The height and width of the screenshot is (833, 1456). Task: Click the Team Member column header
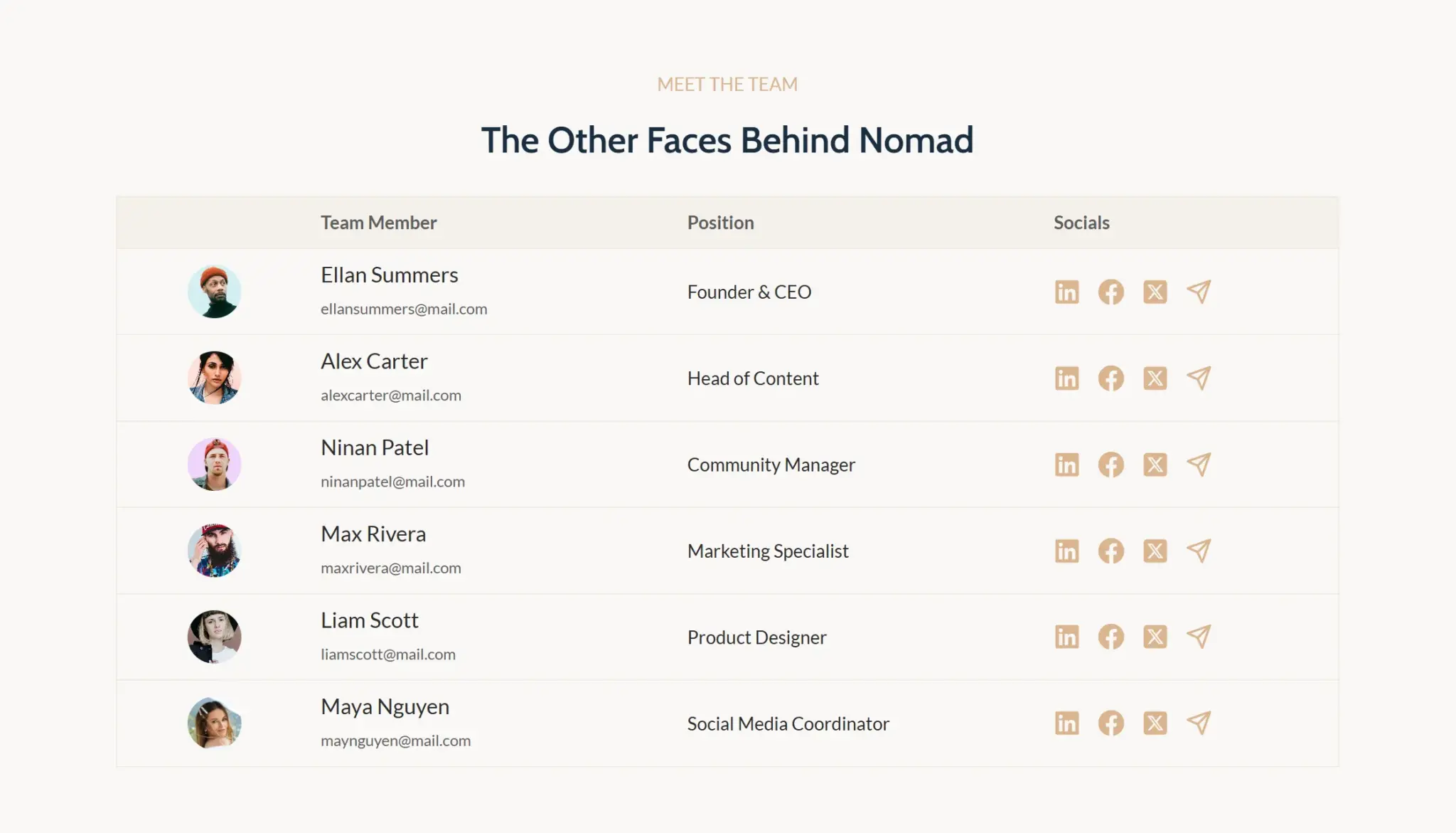pos(378,223)
